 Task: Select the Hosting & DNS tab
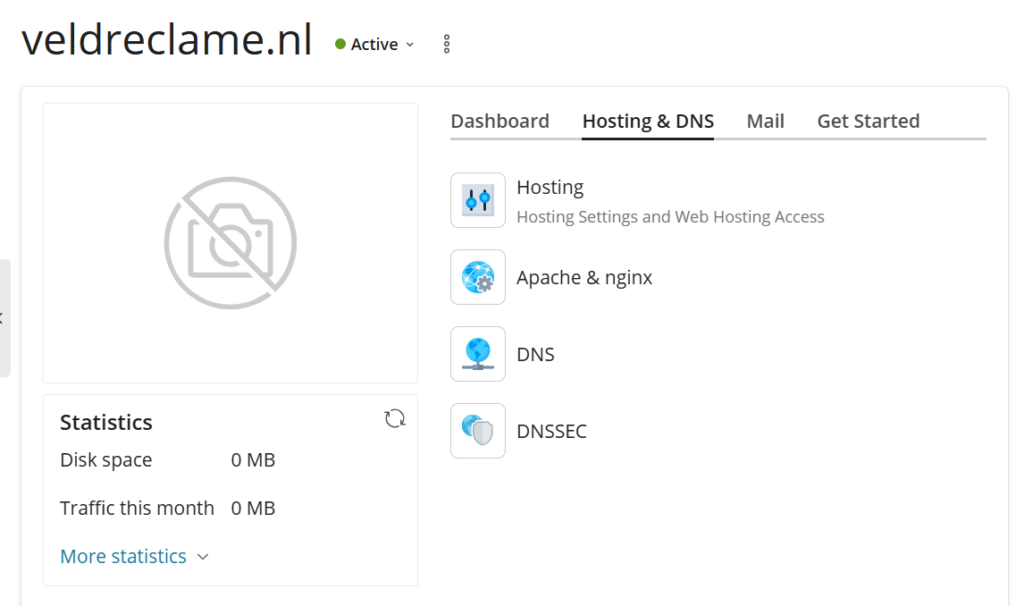click(648, 121)
